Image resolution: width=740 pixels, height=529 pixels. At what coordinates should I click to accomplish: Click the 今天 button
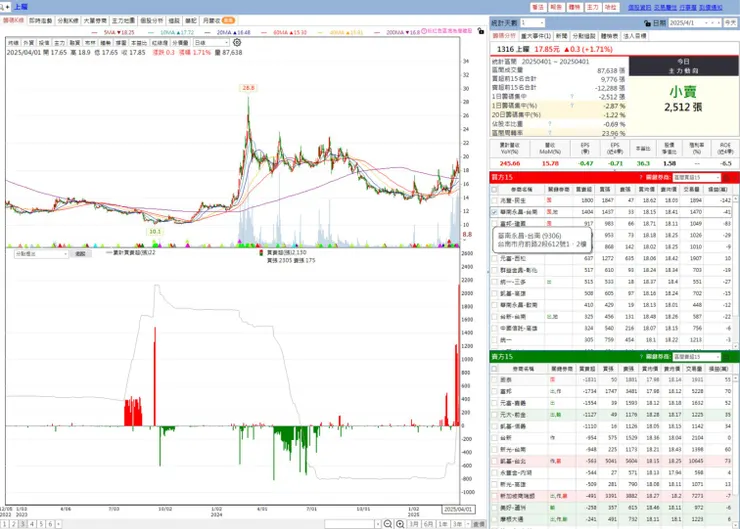[x=730, y=23]
